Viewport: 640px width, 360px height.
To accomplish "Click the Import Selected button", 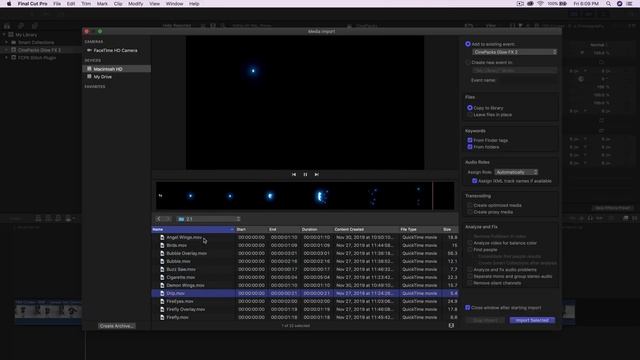I will click(x=532, y=320).
